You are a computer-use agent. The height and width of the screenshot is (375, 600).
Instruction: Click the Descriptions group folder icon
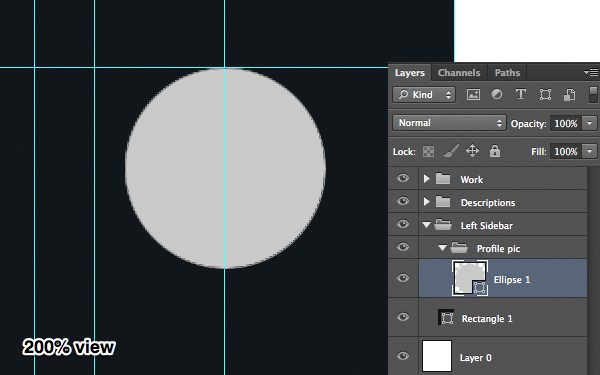pos(443,202)
